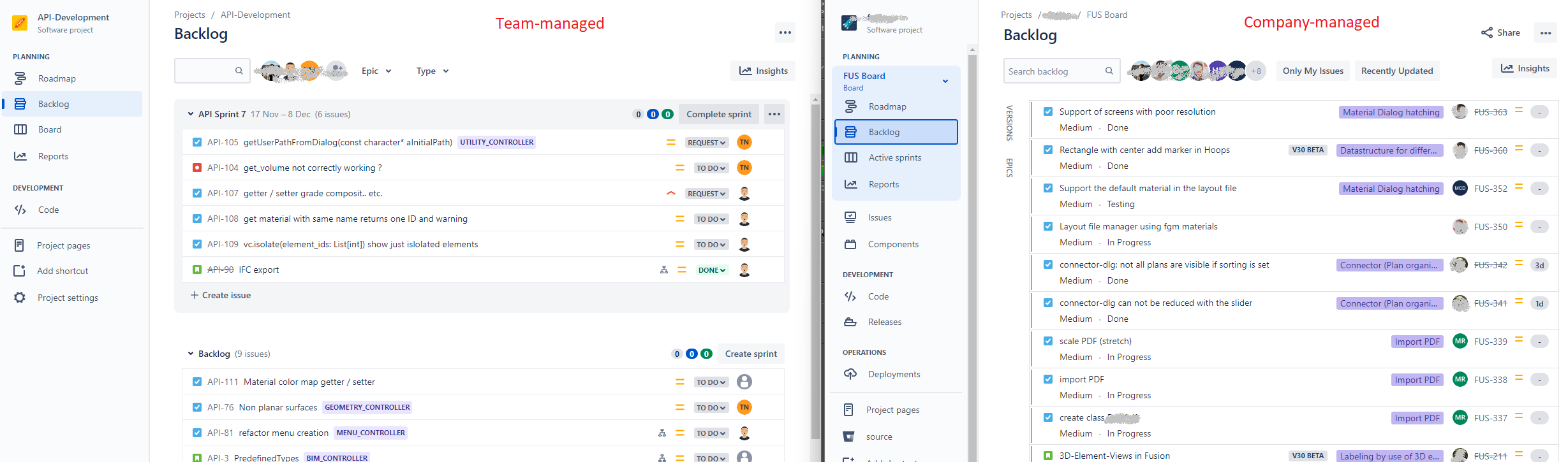Click the bug type icon for API-104
The height and width of the screenshot is (462, 1568).
[x=197, y=168]
